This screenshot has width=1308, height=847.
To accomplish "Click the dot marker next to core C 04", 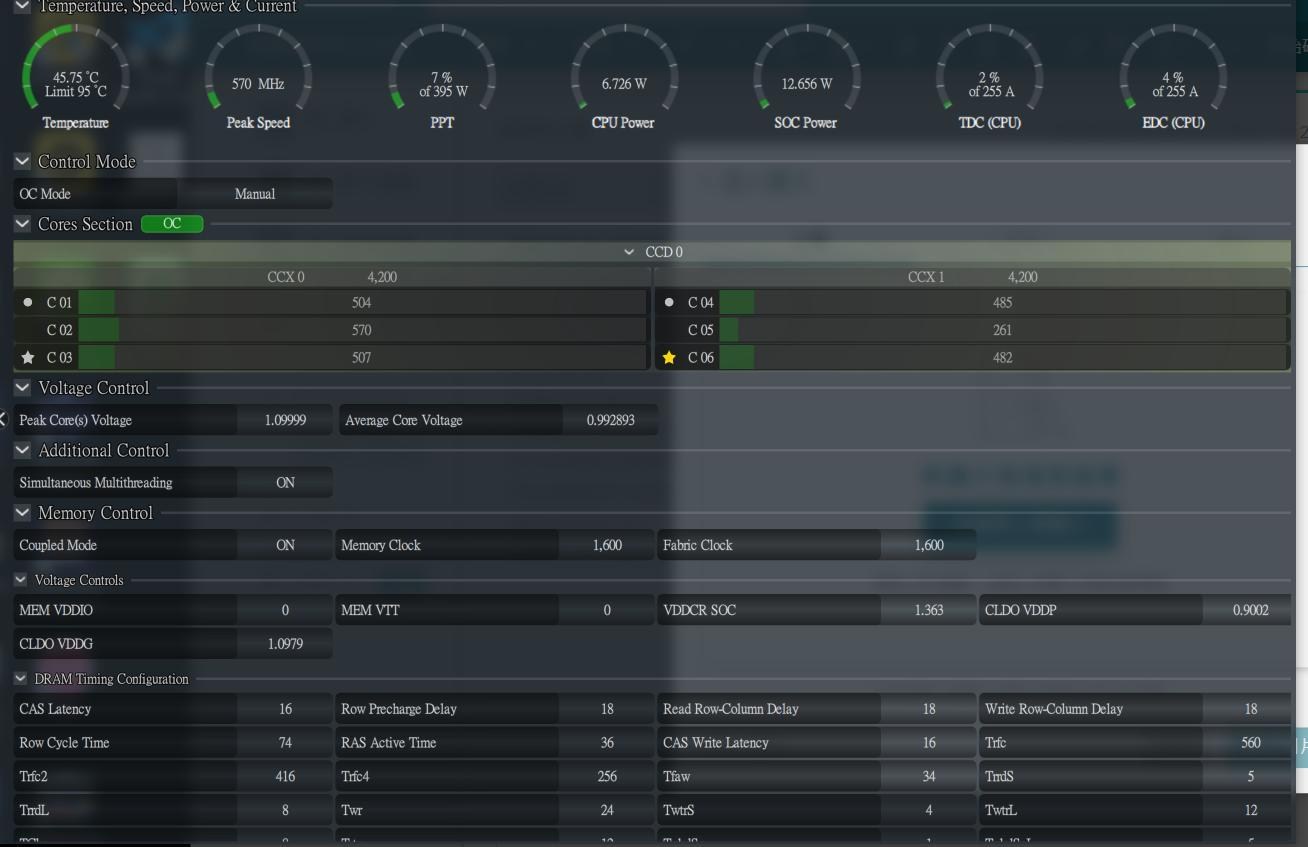I will [669, 302].
